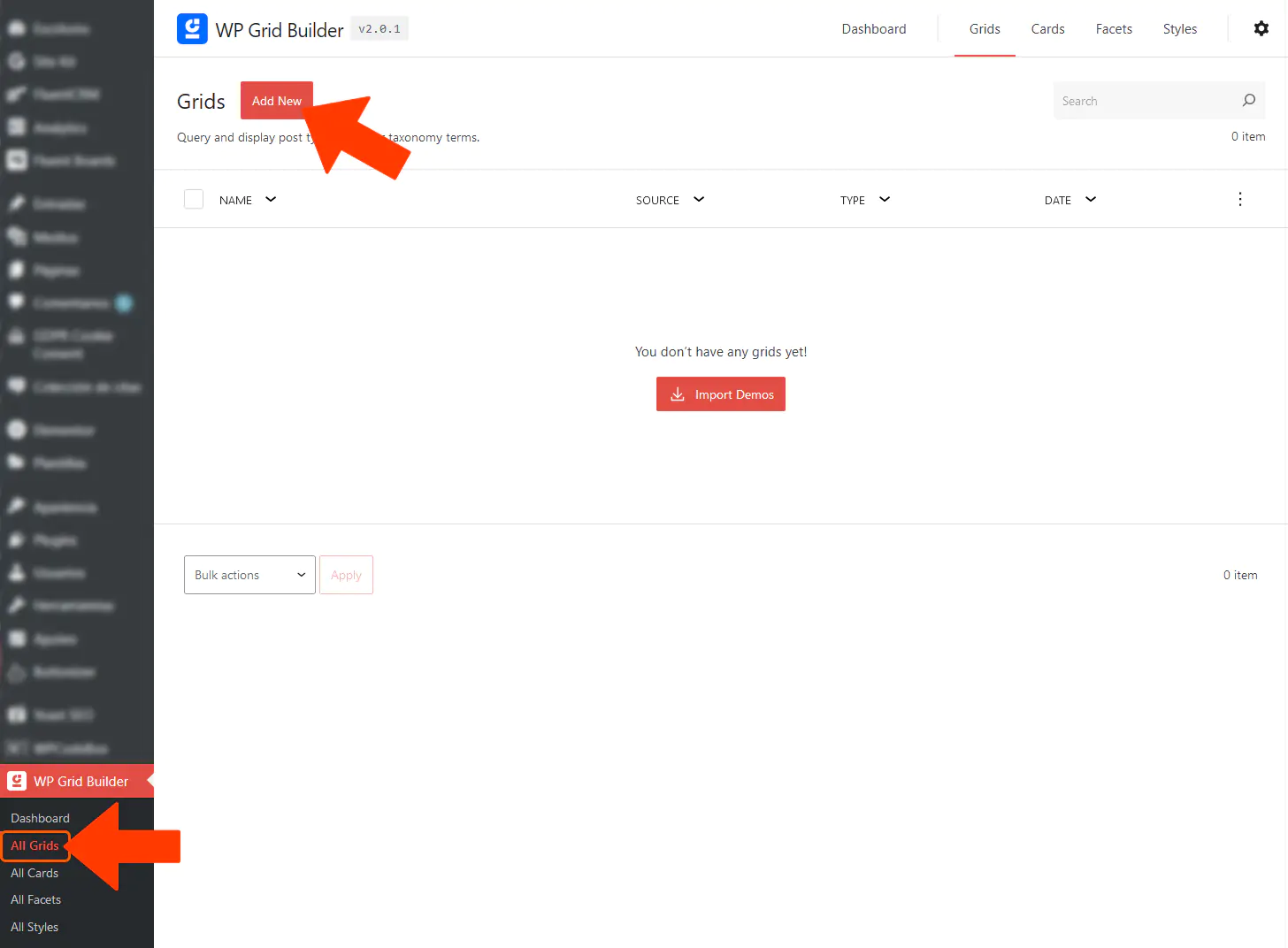
Task: Click the WP Grid Builder sidebar icon
Action: pos(17,781)
